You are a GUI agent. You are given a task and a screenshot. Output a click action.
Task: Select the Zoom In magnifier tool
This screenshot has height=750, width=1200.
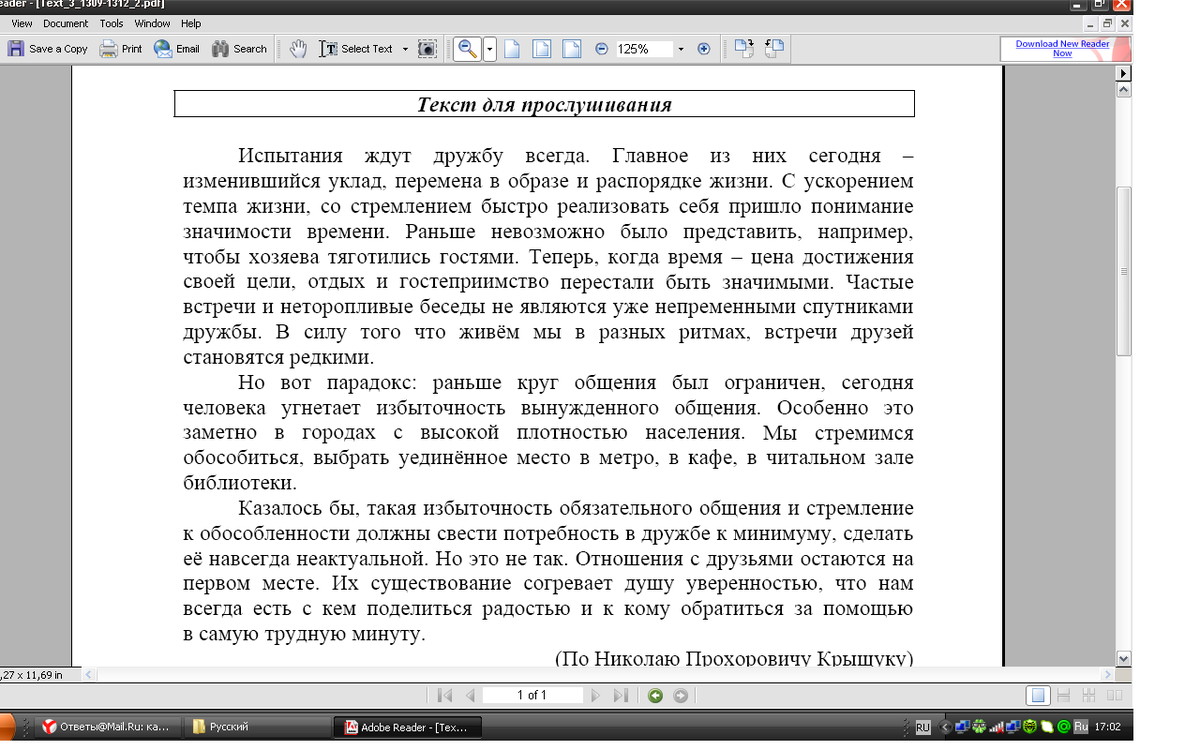click(x=466, y=48)
